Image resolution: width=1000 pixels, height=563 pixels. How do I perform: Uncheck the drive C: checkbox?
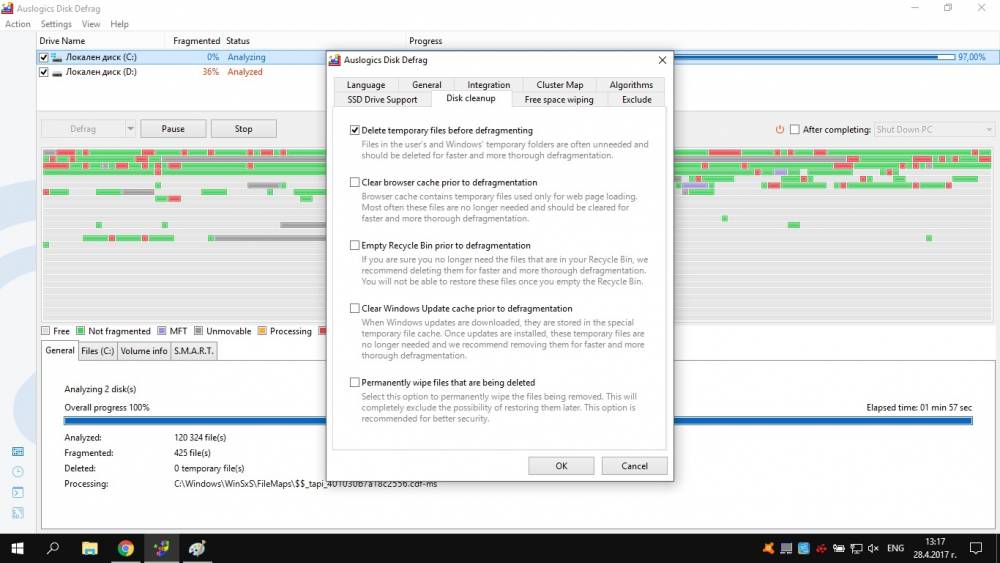(x=43, y=57)
